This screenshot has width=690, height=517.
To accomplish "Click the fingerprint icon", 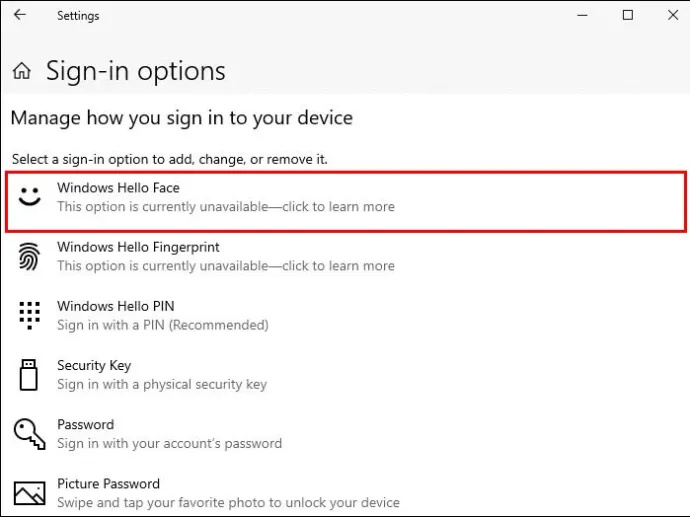I will [29, 256].
